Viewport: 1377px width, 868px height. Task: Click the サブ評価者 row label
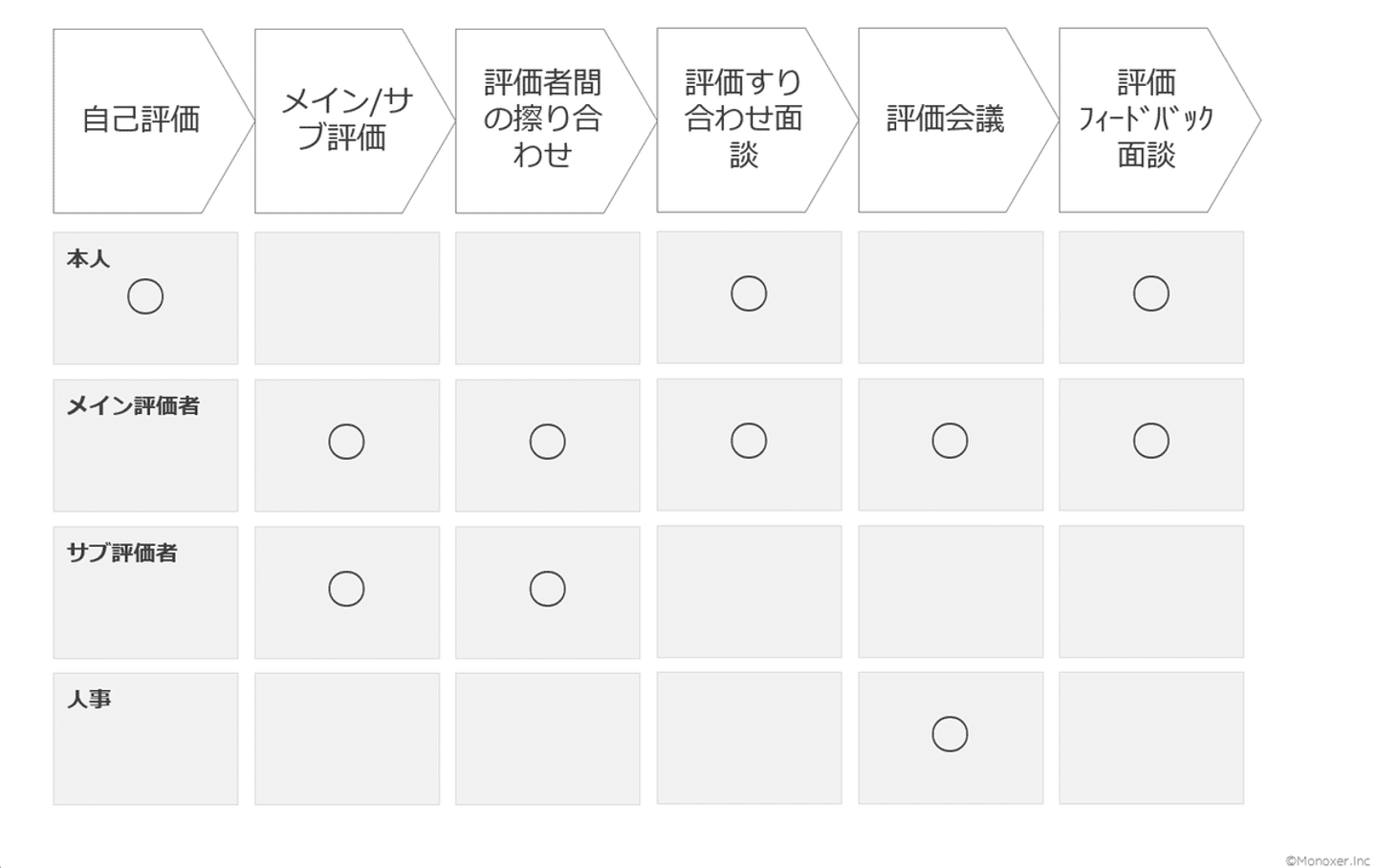(x=121, y=553)
